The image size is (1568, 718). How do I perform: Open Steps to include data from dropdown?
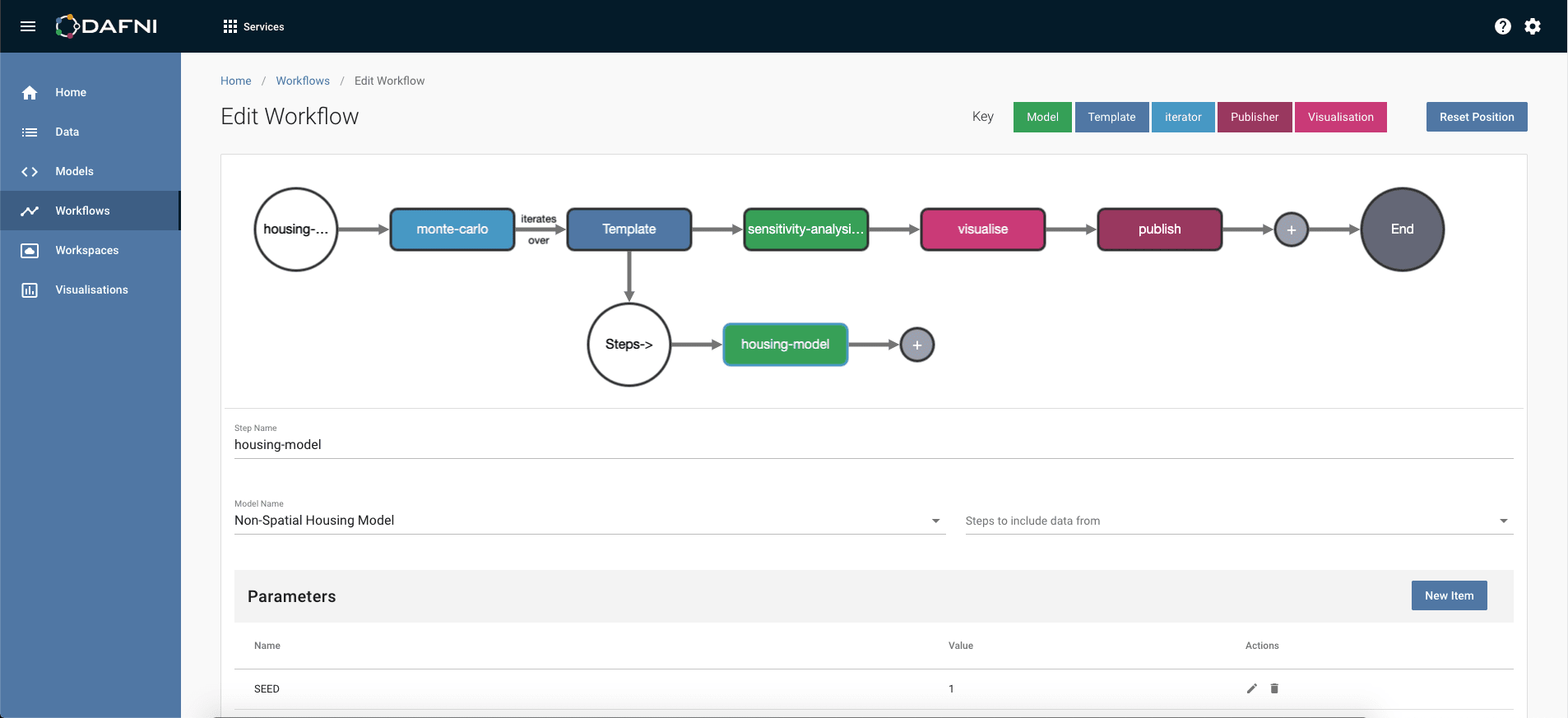(x=1503, y=521)
